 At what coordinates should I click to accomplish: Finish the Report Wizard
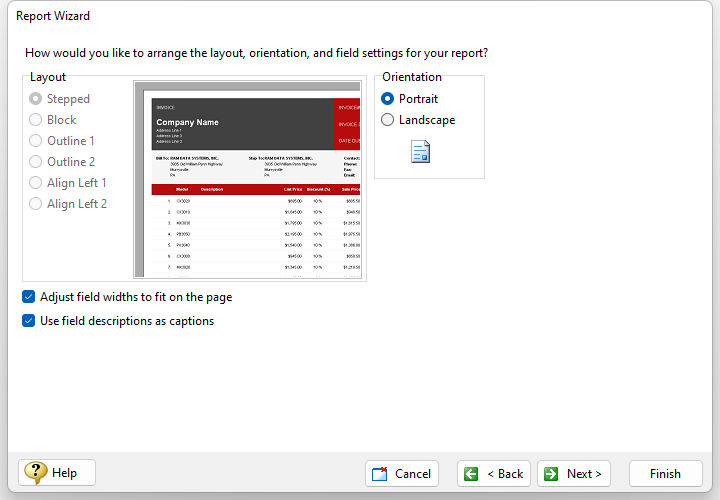[665, 473]
